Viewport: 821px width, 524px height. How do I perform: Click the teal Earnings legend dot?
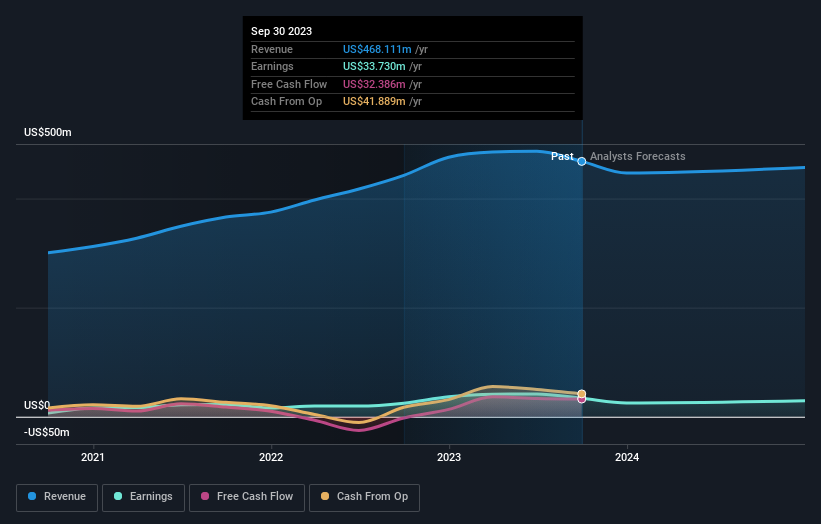118,496
